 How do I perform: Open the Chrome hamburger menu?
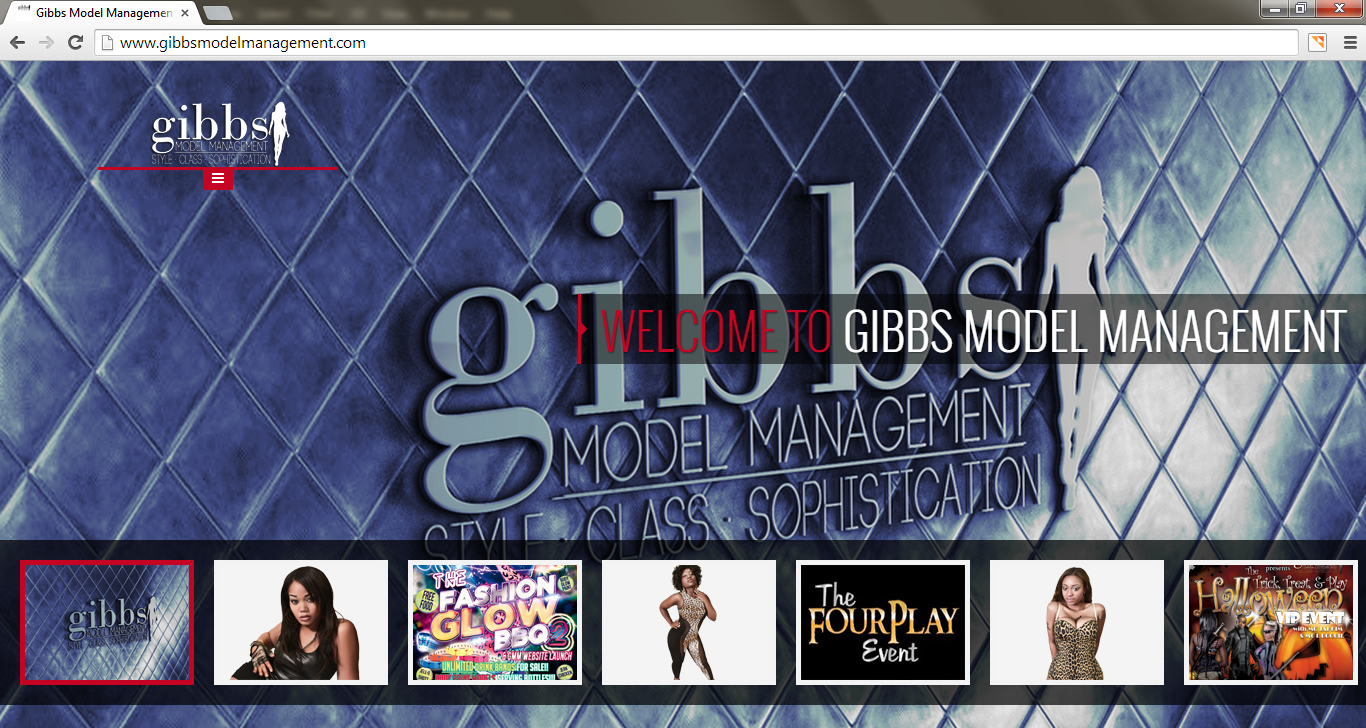tap(1349, 42)
